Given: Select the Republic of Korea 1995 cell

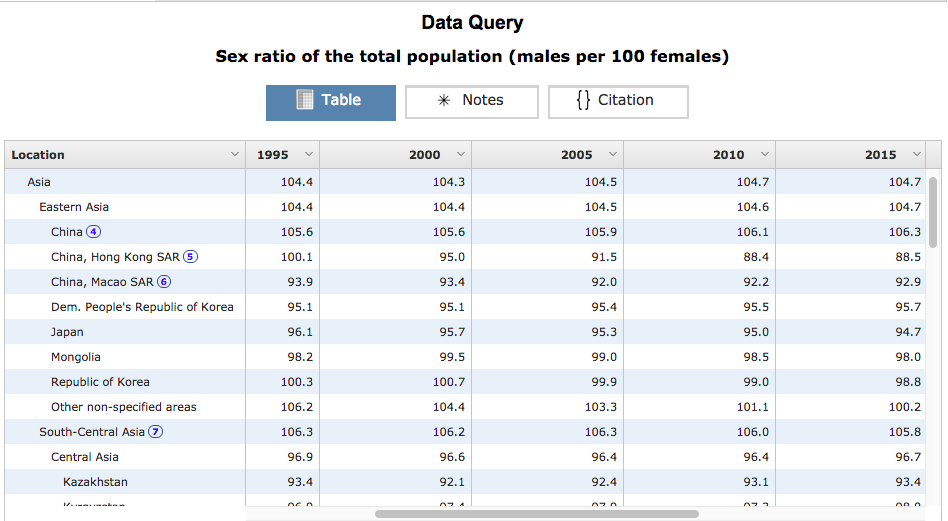Looking at the screenshot, I should coord(297,382).
